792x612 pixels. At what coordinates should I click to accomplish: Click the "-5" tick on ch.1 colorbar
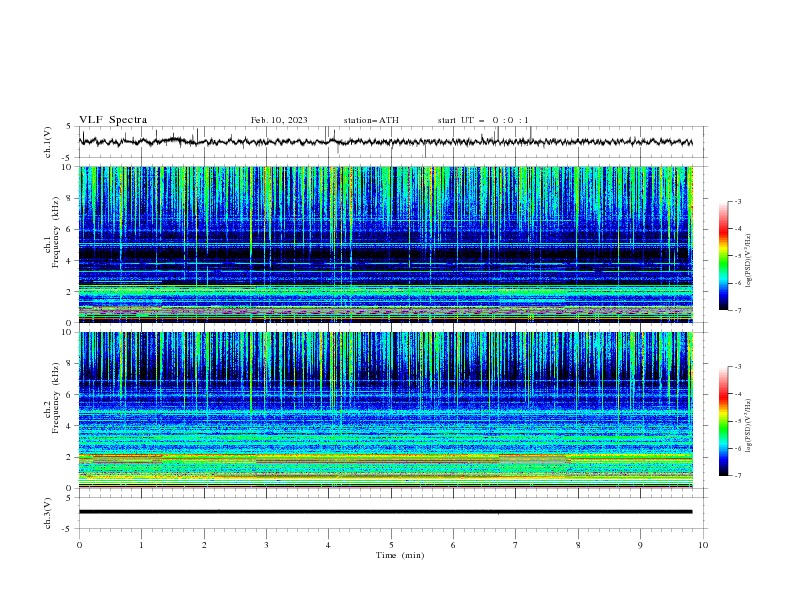pos(738,256)
